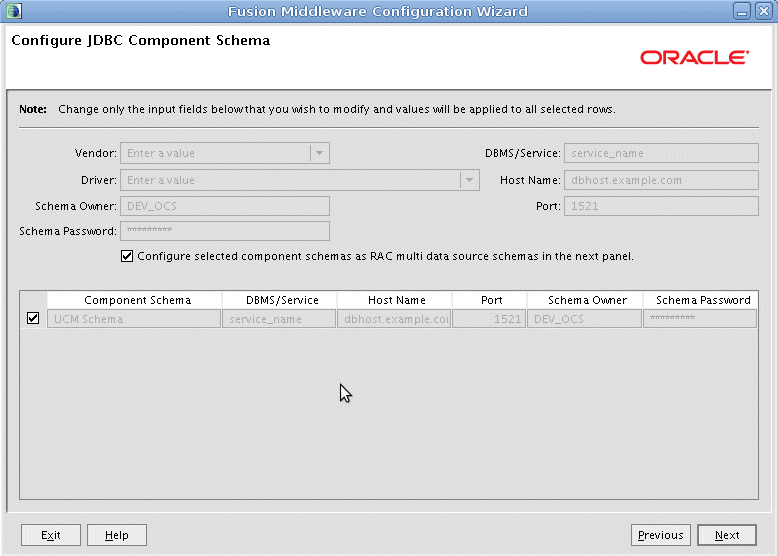Click the Exit button

(x=51, y=535)
